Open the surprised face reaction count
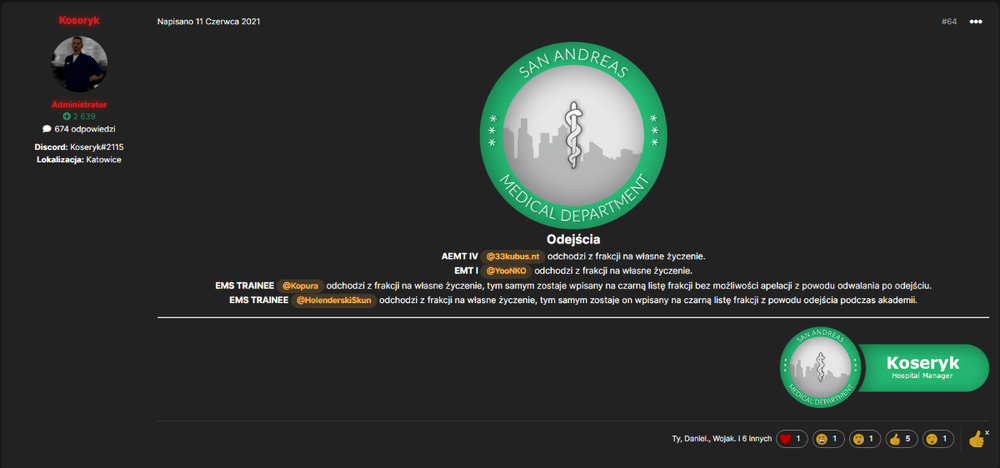The width and height of the screenshot is (1000, 468). 938,439
